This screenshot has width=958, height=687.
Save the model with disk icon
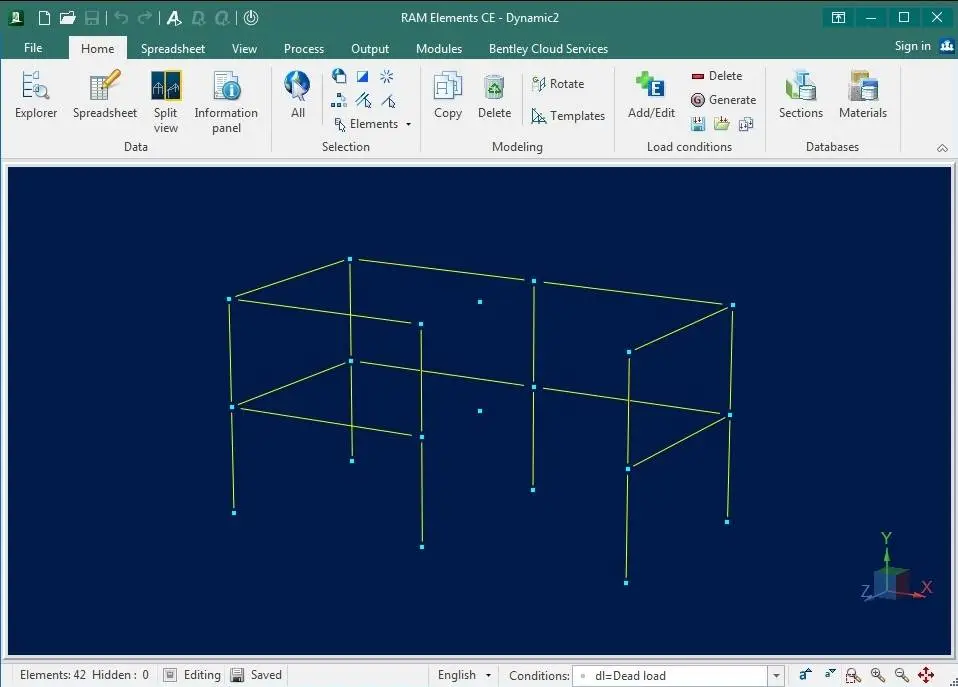pyautogui.click(x=92, y=18)
